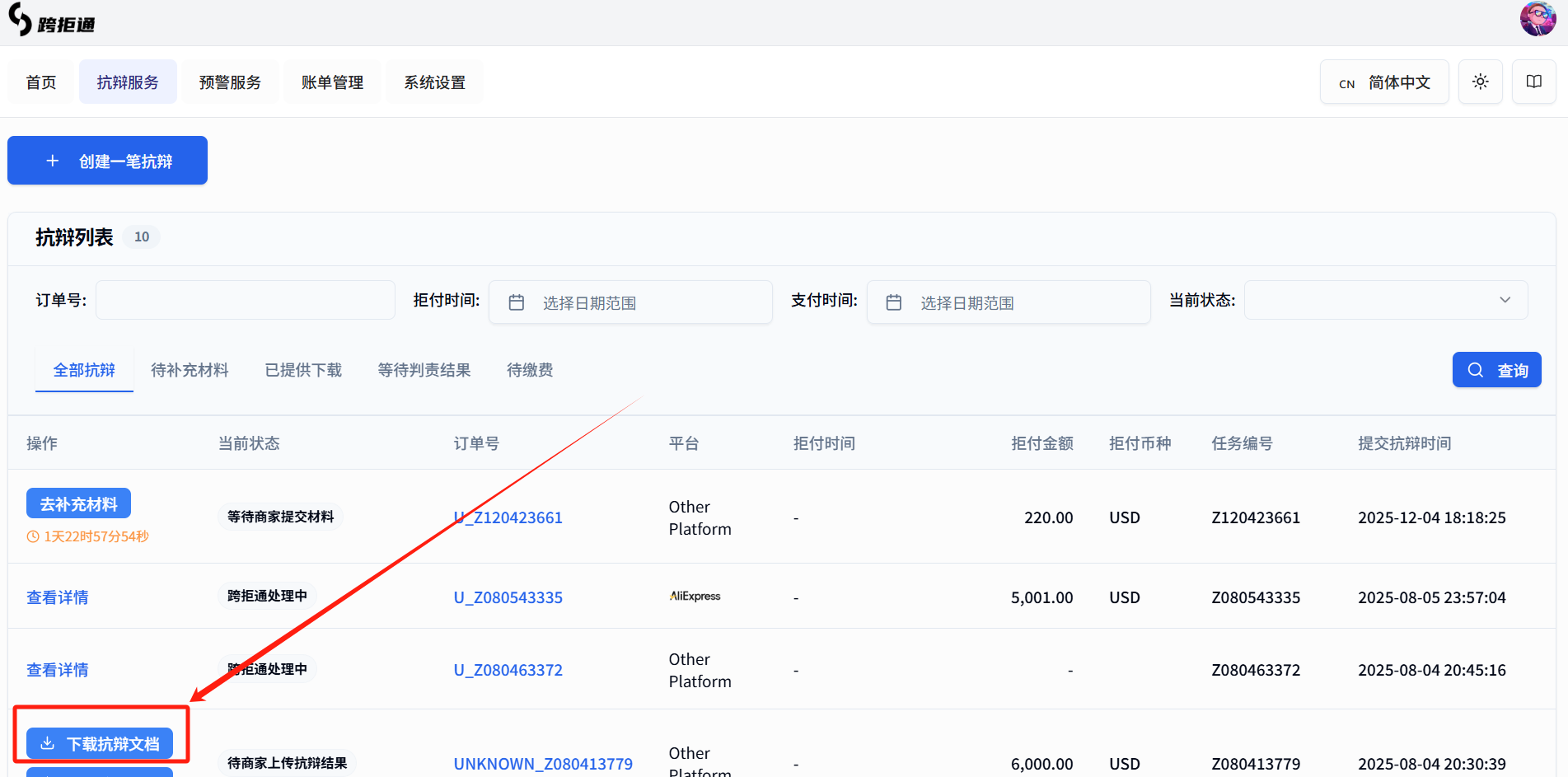The image size is (1568, 777).
Task: Click task number Z120423661
Action: coord(1256,517)
